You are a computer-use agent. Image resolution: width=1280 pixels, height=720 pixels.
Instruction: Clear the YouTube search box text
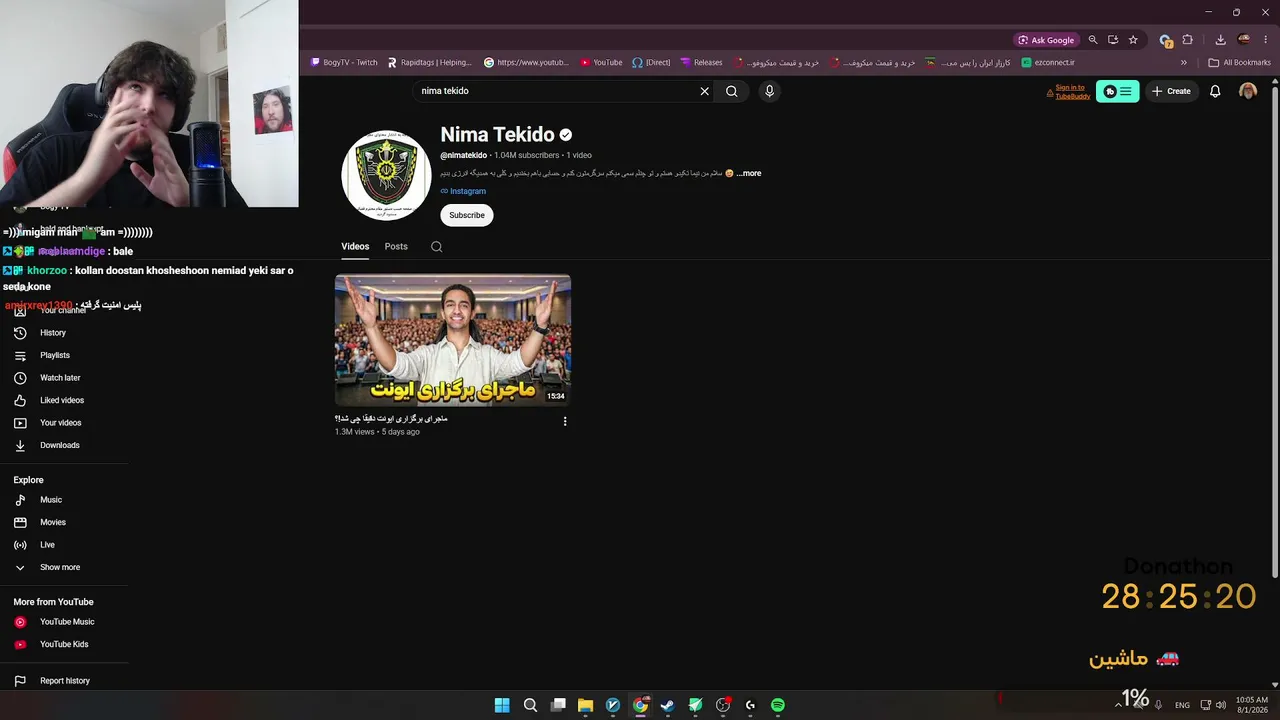click(704, 91)
